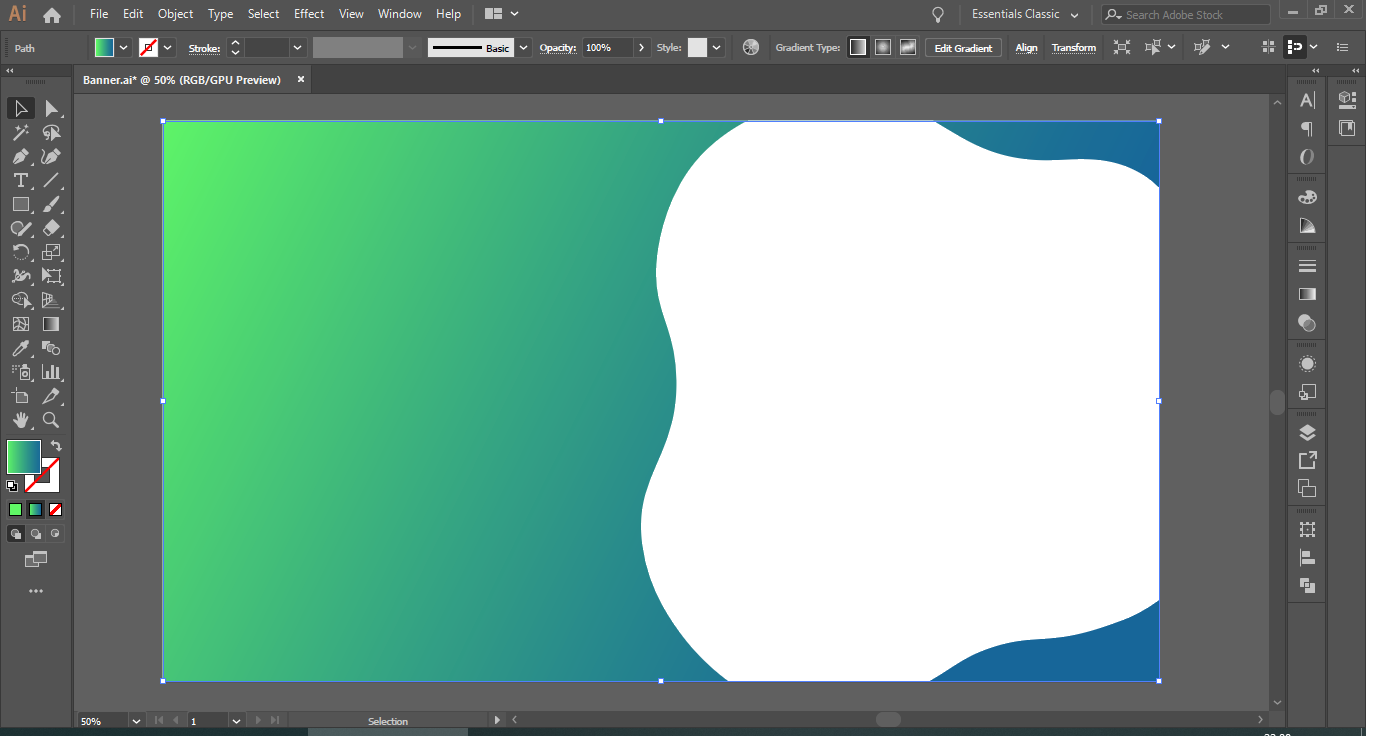The height and width of the screenshot is (736, 1374).
Task: Open the Fill color dropdown arrow
Action: [x=124, y=48]
